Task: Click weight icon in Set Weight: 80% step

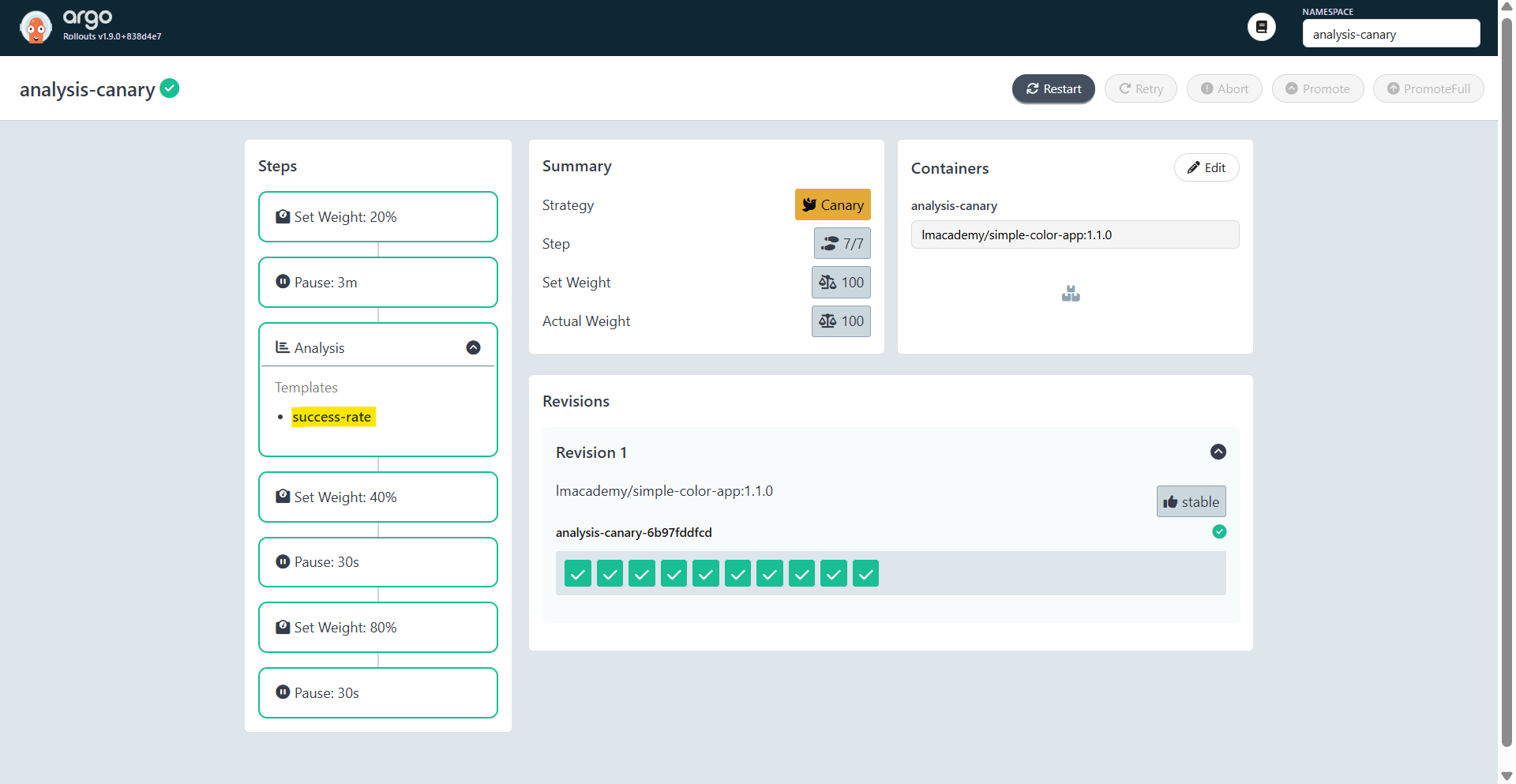Action: (283, 627)
